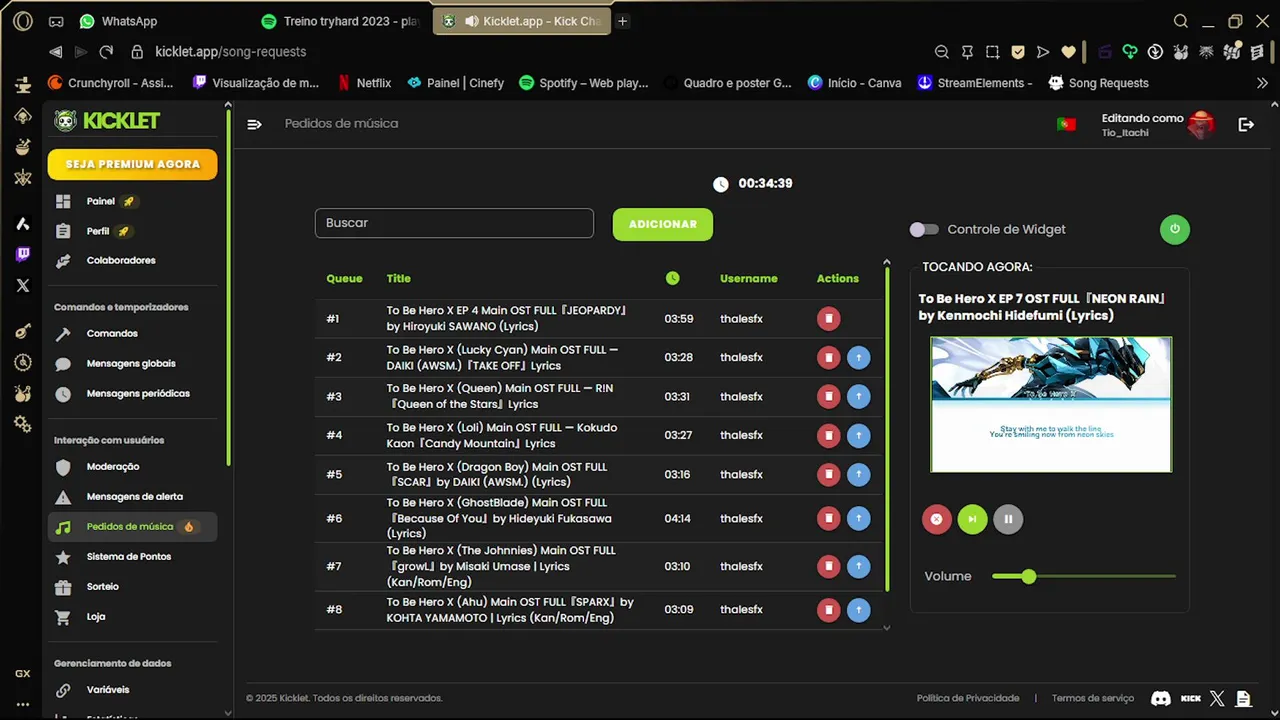The image size is (1280, 720).
Task: Focus the Buscar search field
Action: tap(454, 223)
